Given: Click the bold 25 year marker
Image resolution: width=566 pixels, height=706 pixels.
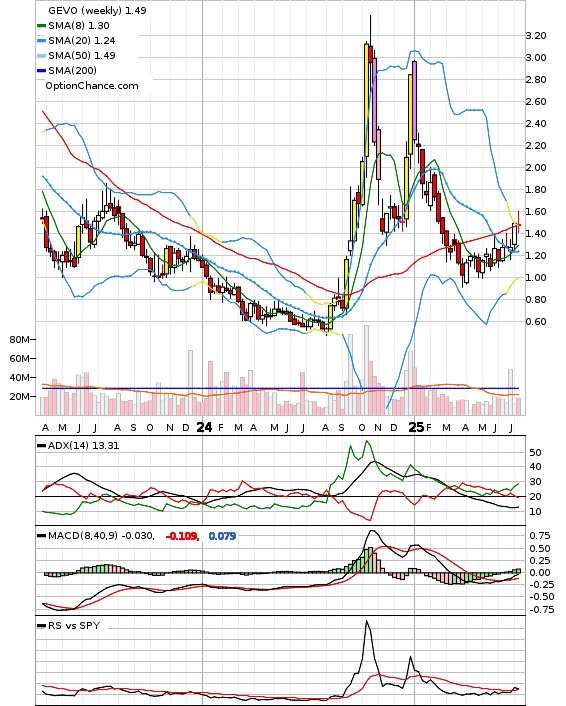Looking at the screenshot, I should [x=416, y=427].
